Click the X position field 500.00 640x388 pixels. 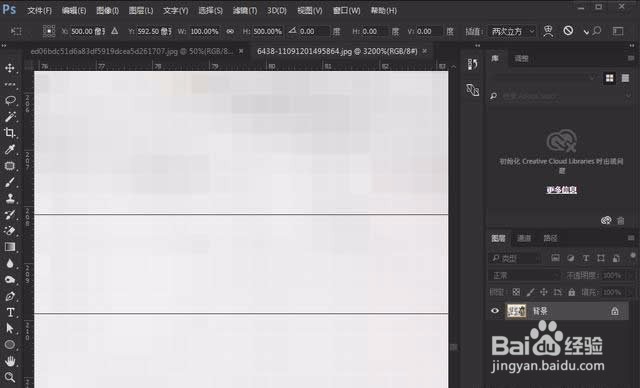(x=88, y=31)
